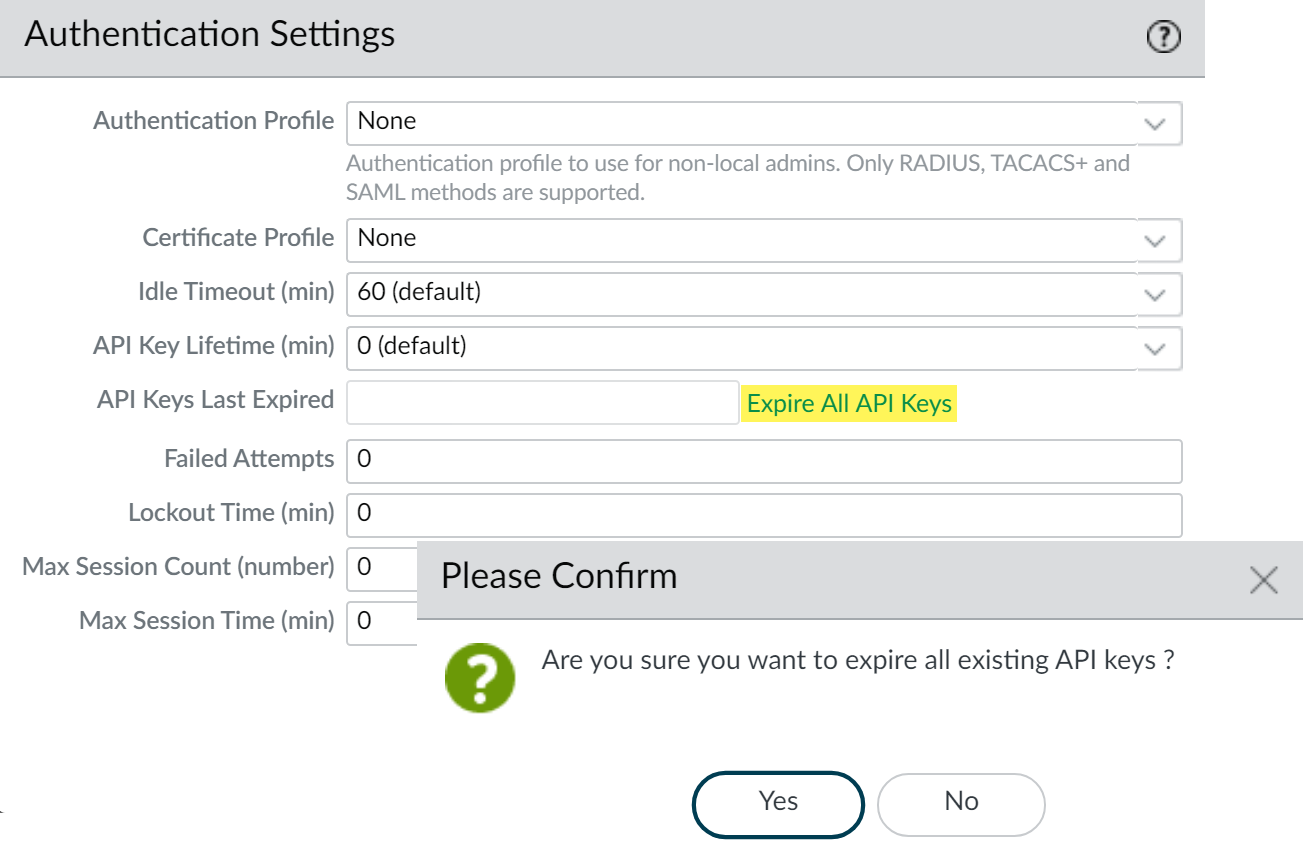1303x867 pixels.
Task: Close the Please Confirm dialog
Action: pyautogui.click(x=1264, y=579)
